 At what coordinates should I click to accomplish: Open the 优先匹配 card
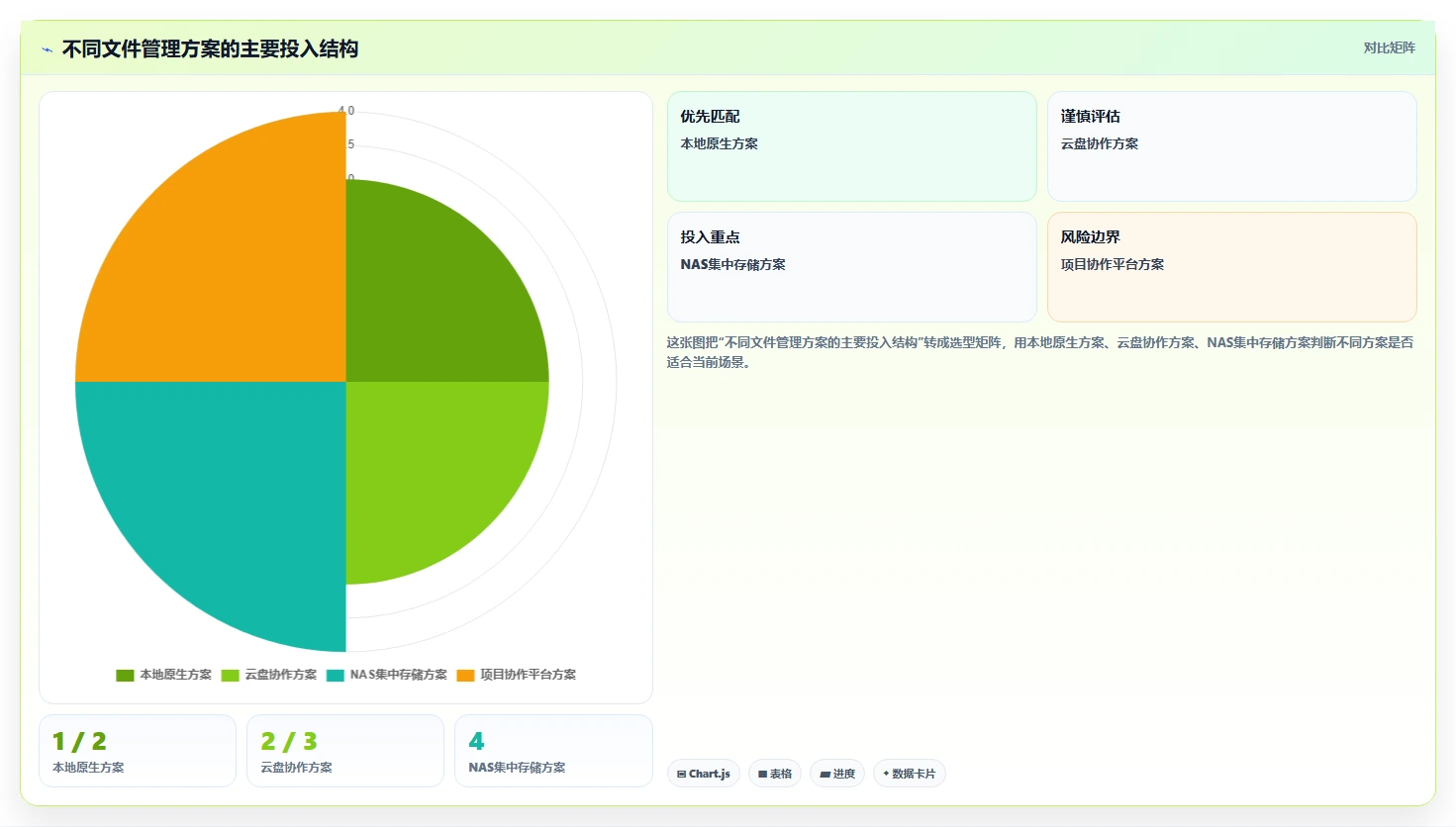[x=852, y=146]
